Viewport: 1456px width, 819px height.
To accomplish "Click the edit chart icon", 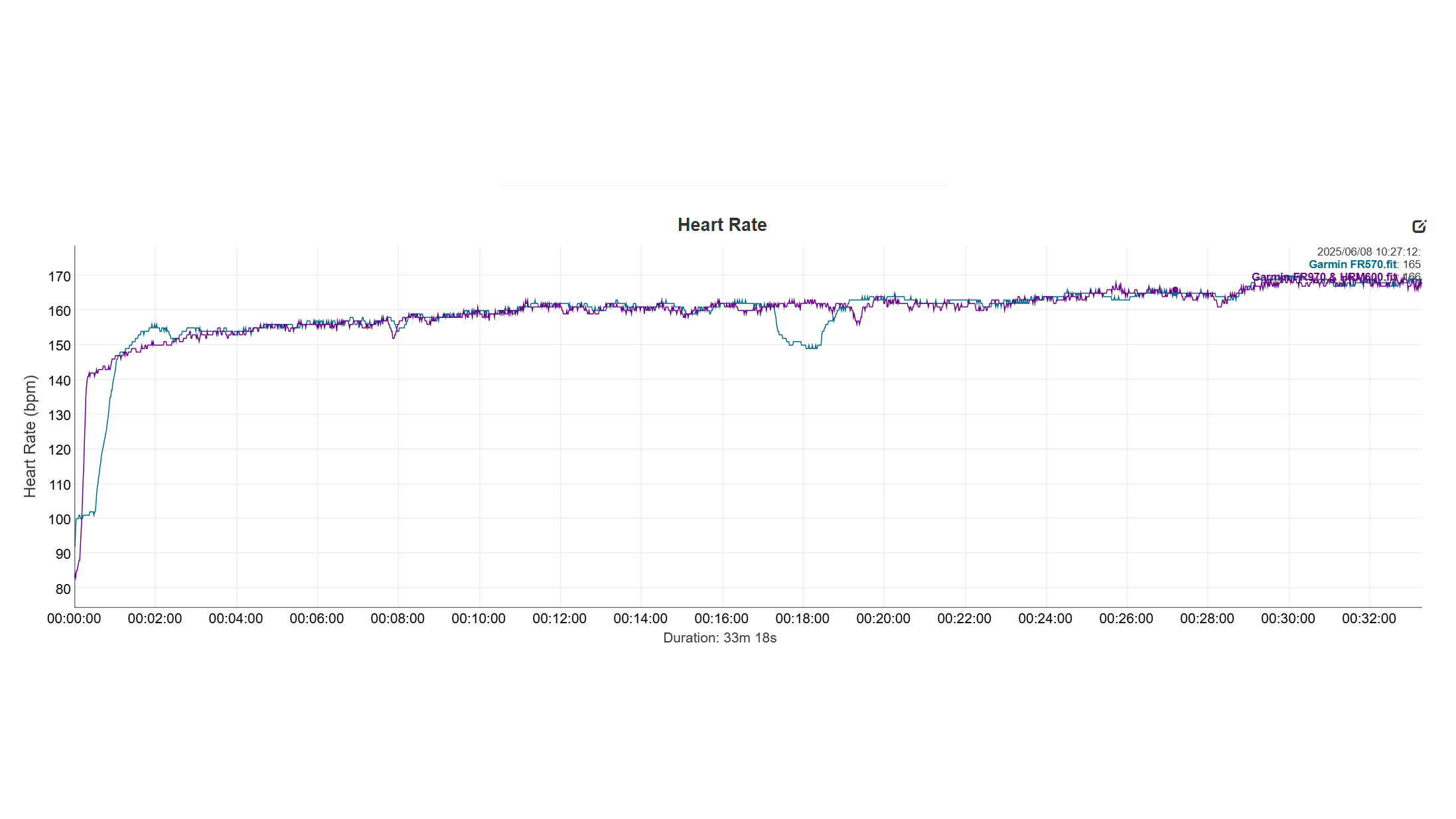I will point(1419,226).
